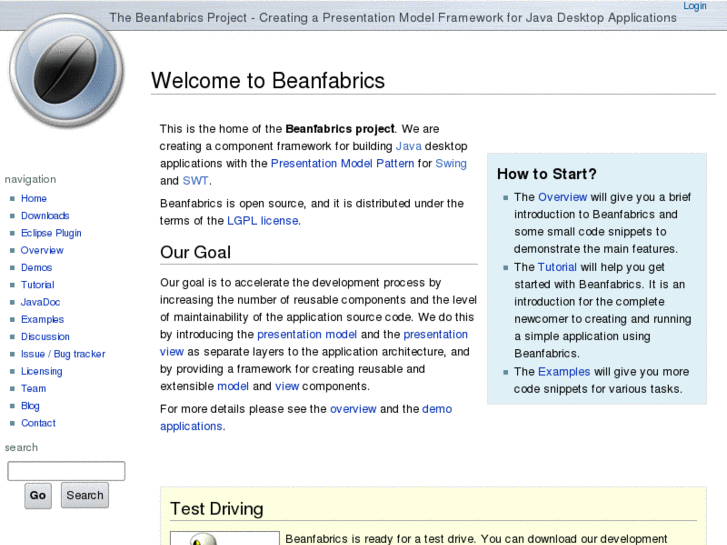Open the Downloads navigation link

tap(45, 216)
